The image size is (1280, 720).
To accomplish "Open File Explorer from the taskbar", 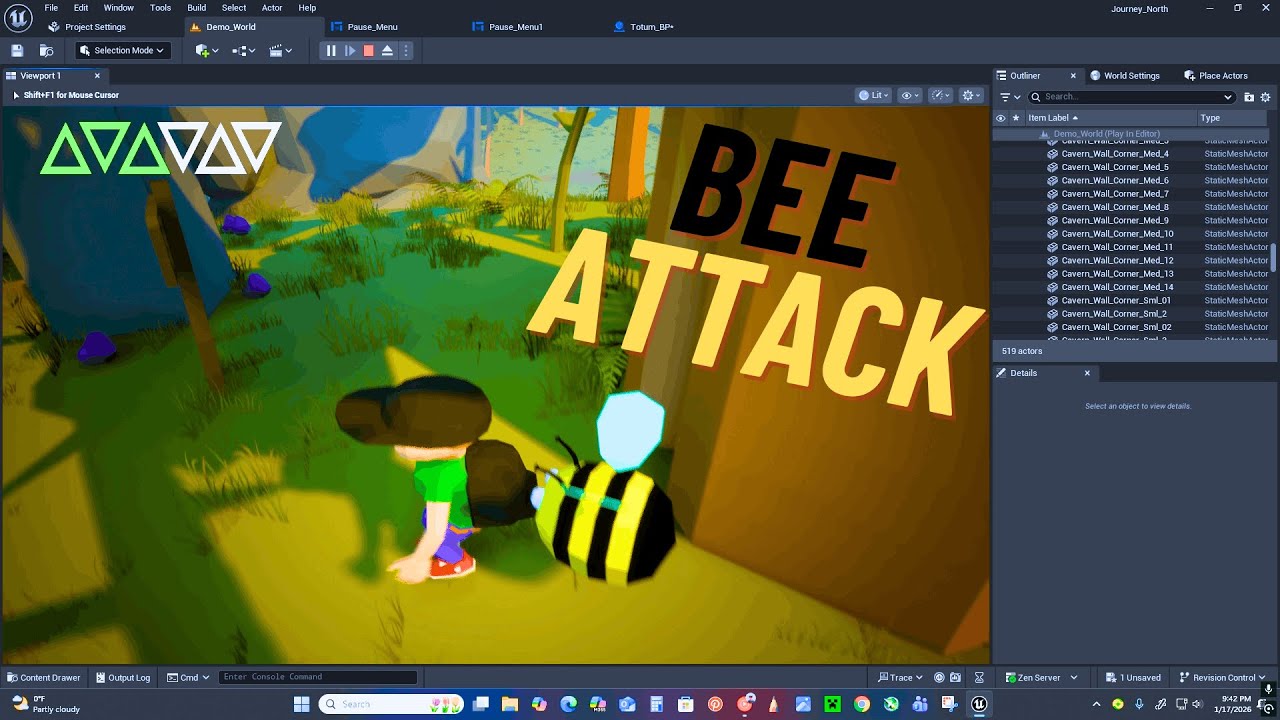I will coord(510,704).
